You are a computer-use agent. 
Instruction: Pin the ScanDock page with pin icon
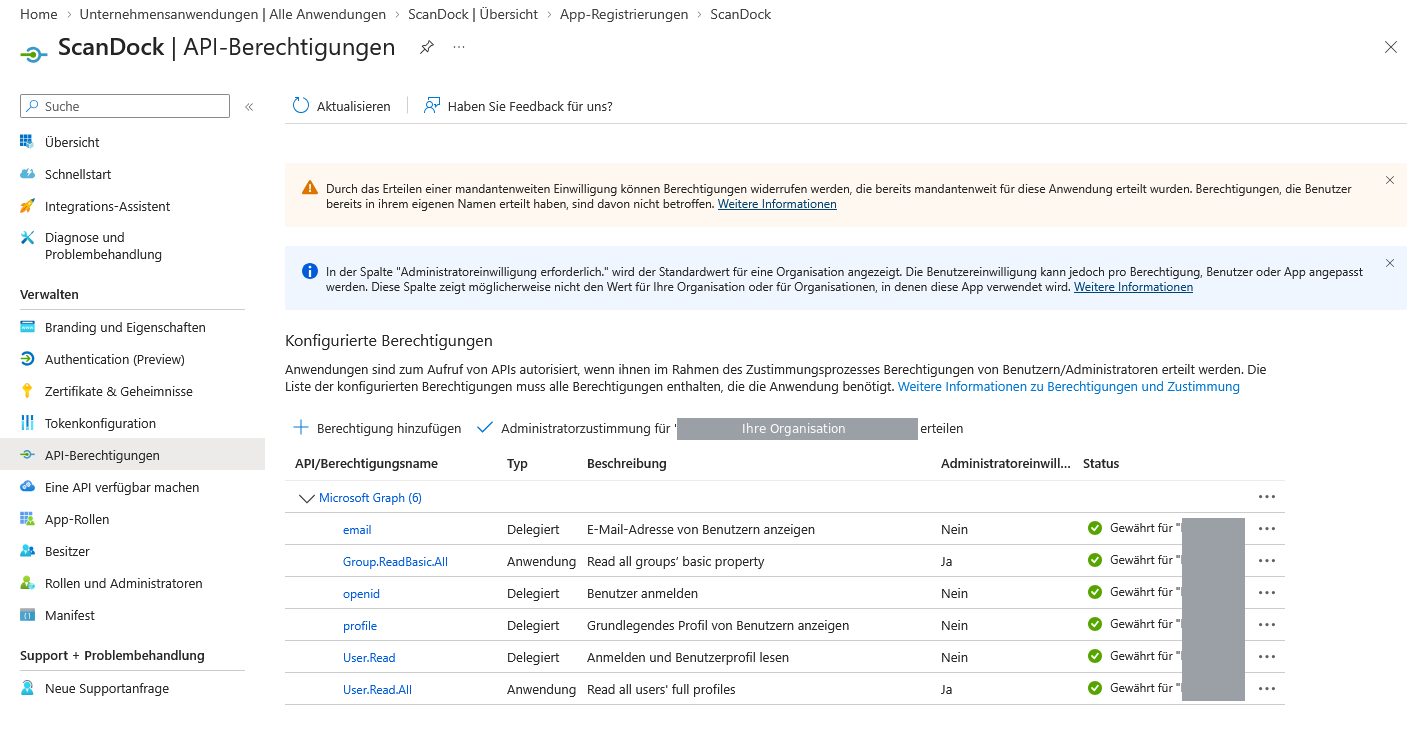pos(427,47)
